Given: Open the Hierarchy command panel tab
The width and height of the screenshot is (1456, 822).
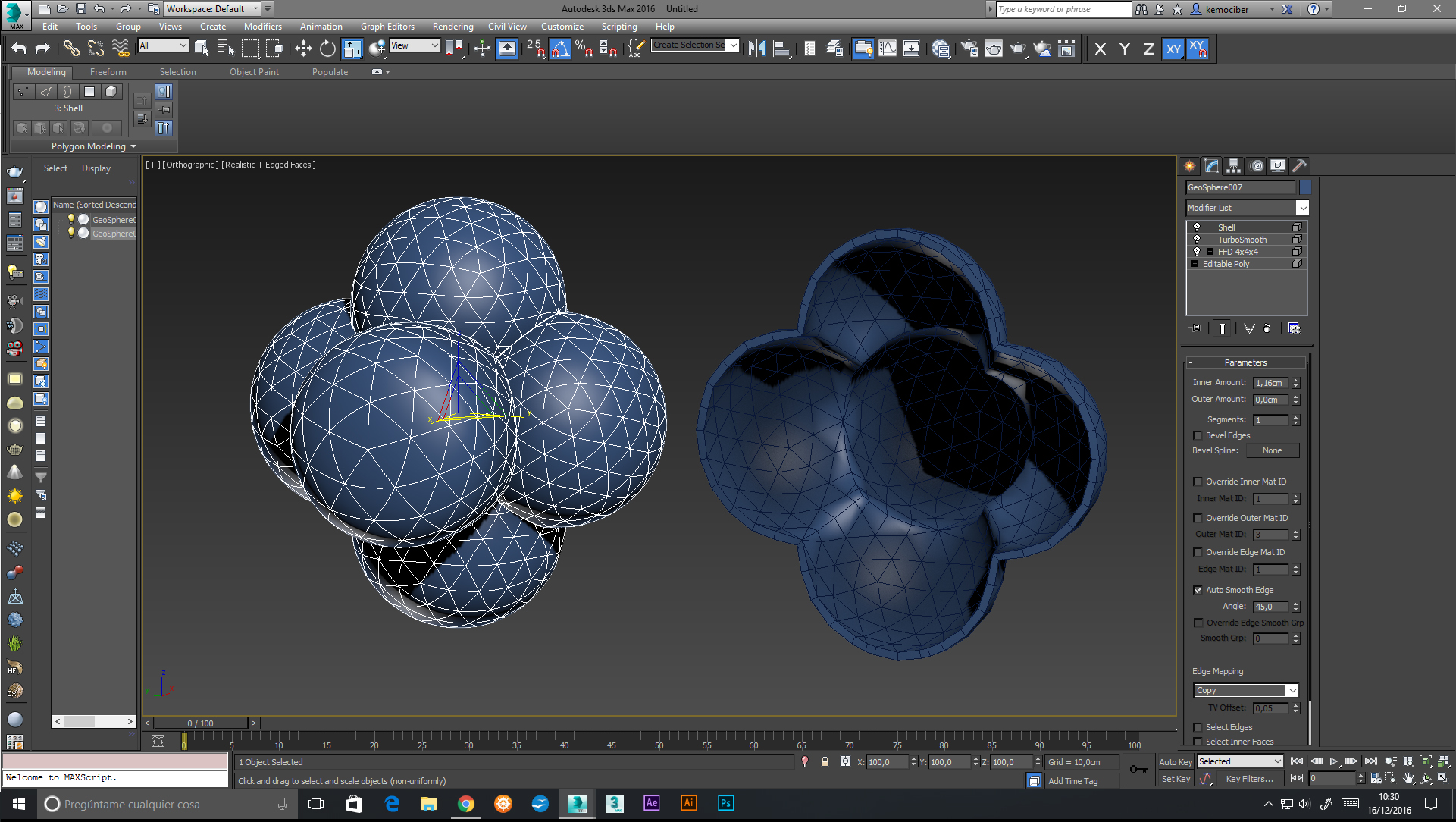Looking at the screenshot, I should coord(1233,166).
